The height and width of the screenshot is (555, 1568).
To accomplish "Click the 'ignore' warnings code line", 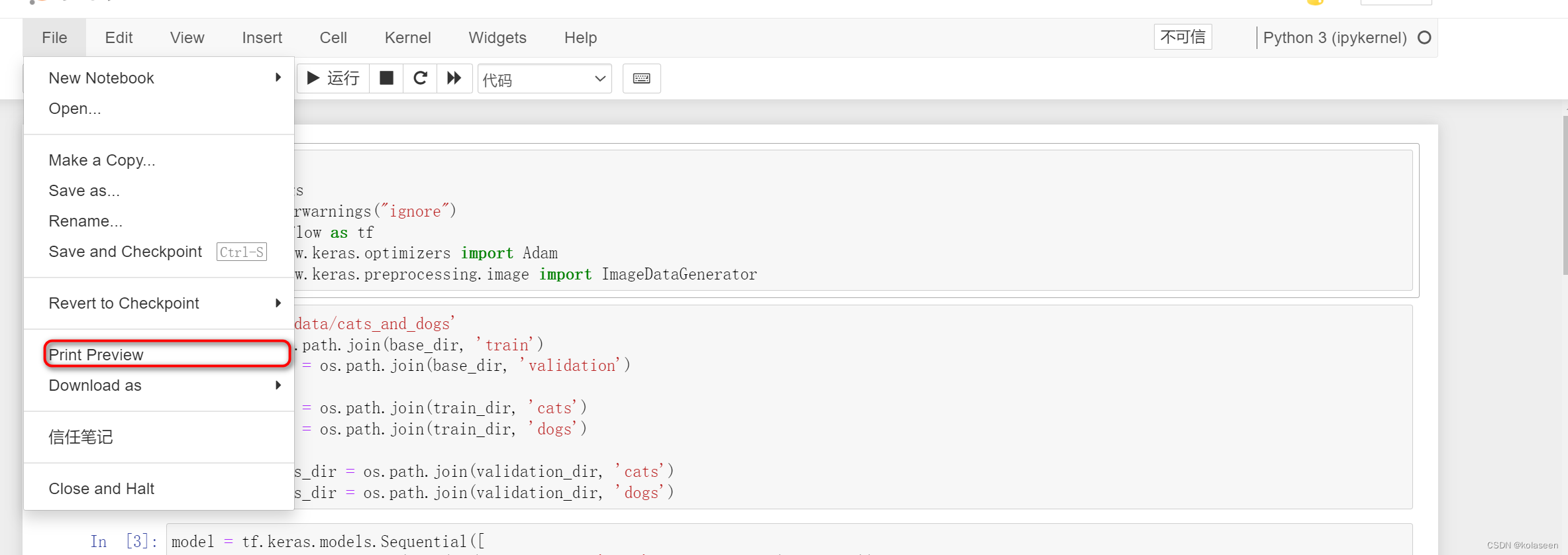I will click(376, 211).
